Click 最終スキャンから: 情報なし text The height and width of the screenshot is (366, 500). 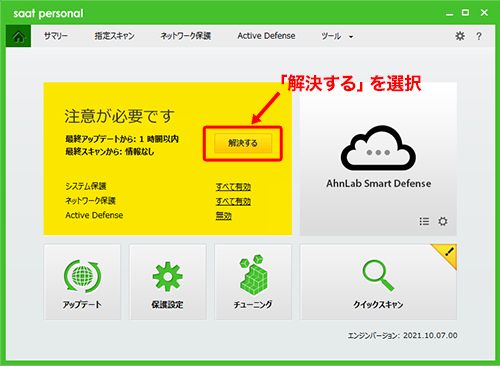point(110,152)
